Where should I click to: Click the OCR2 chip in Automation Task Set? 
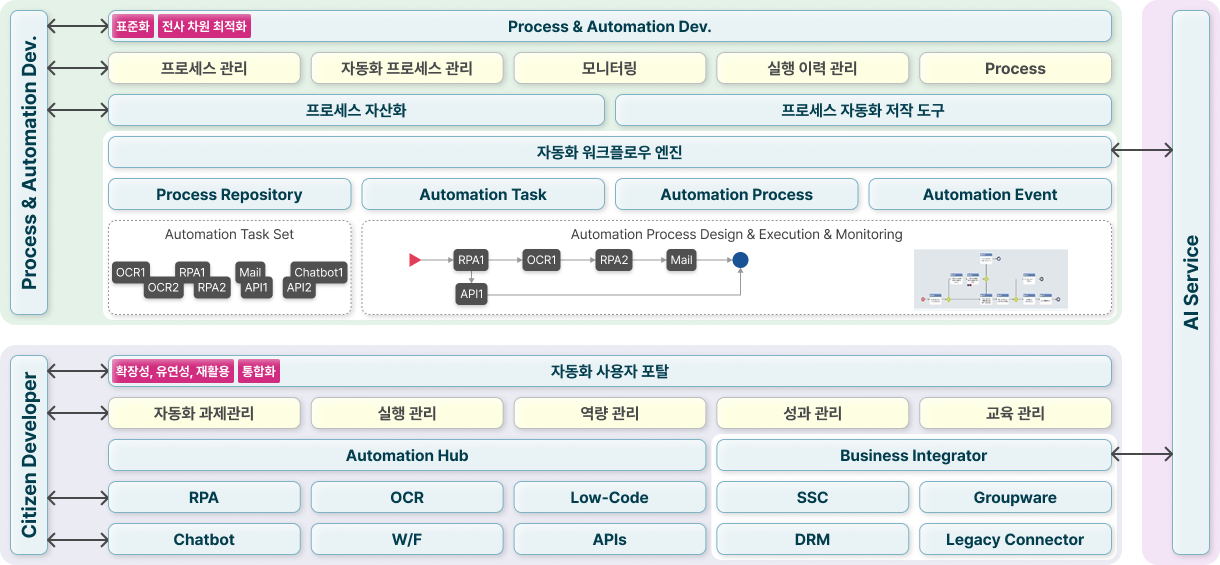pyautogui.click(x=162, y=288)
